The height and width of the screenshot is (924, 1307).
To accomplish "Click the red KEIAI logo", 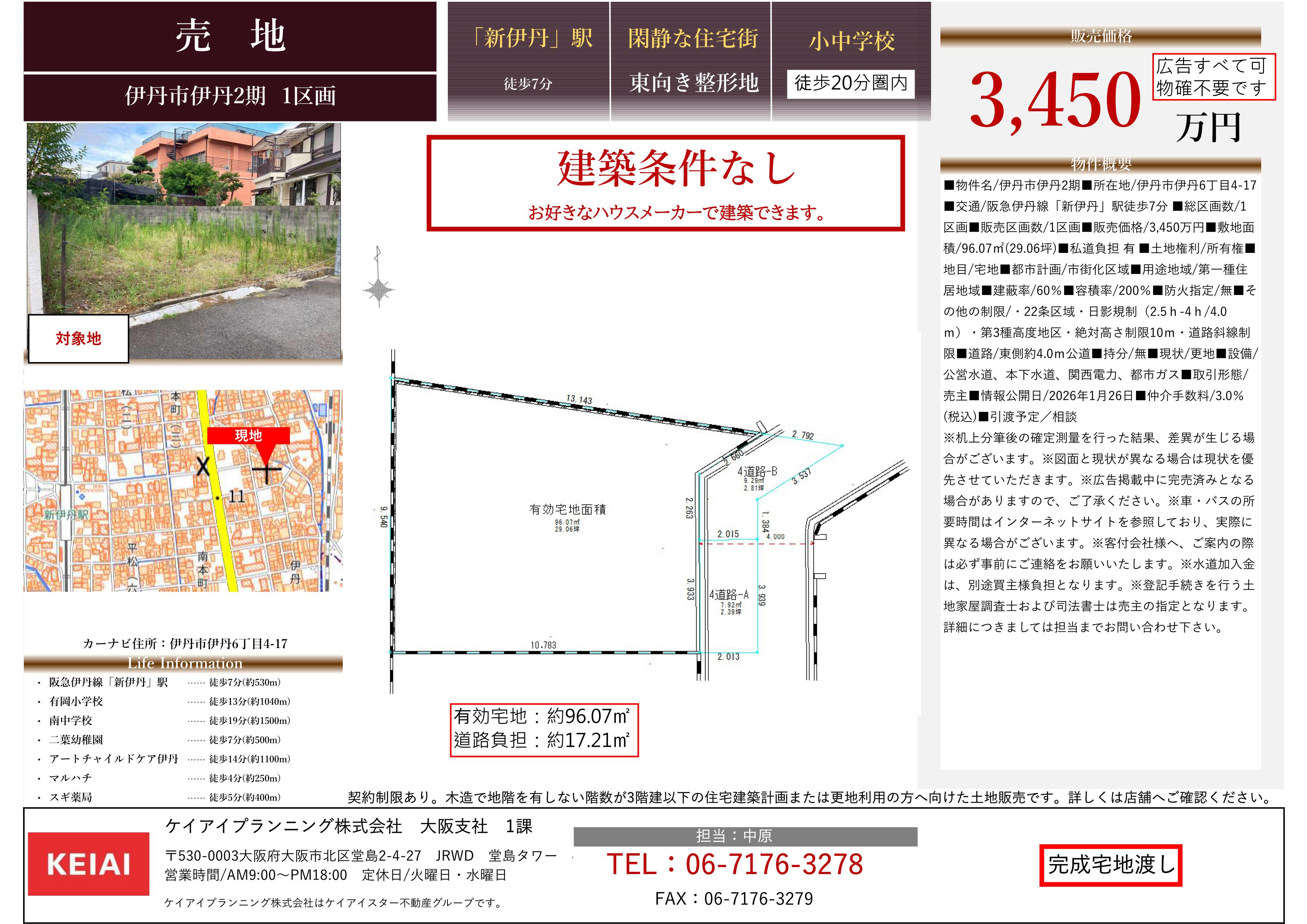I will tap(88, 864).
